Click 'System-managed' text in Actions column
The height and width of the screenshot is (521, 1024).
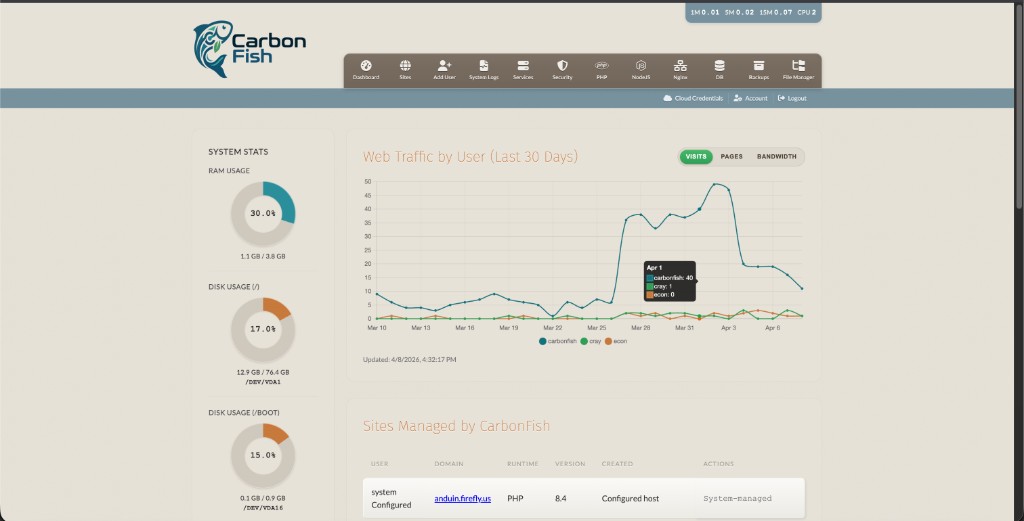tap(737, 498)
